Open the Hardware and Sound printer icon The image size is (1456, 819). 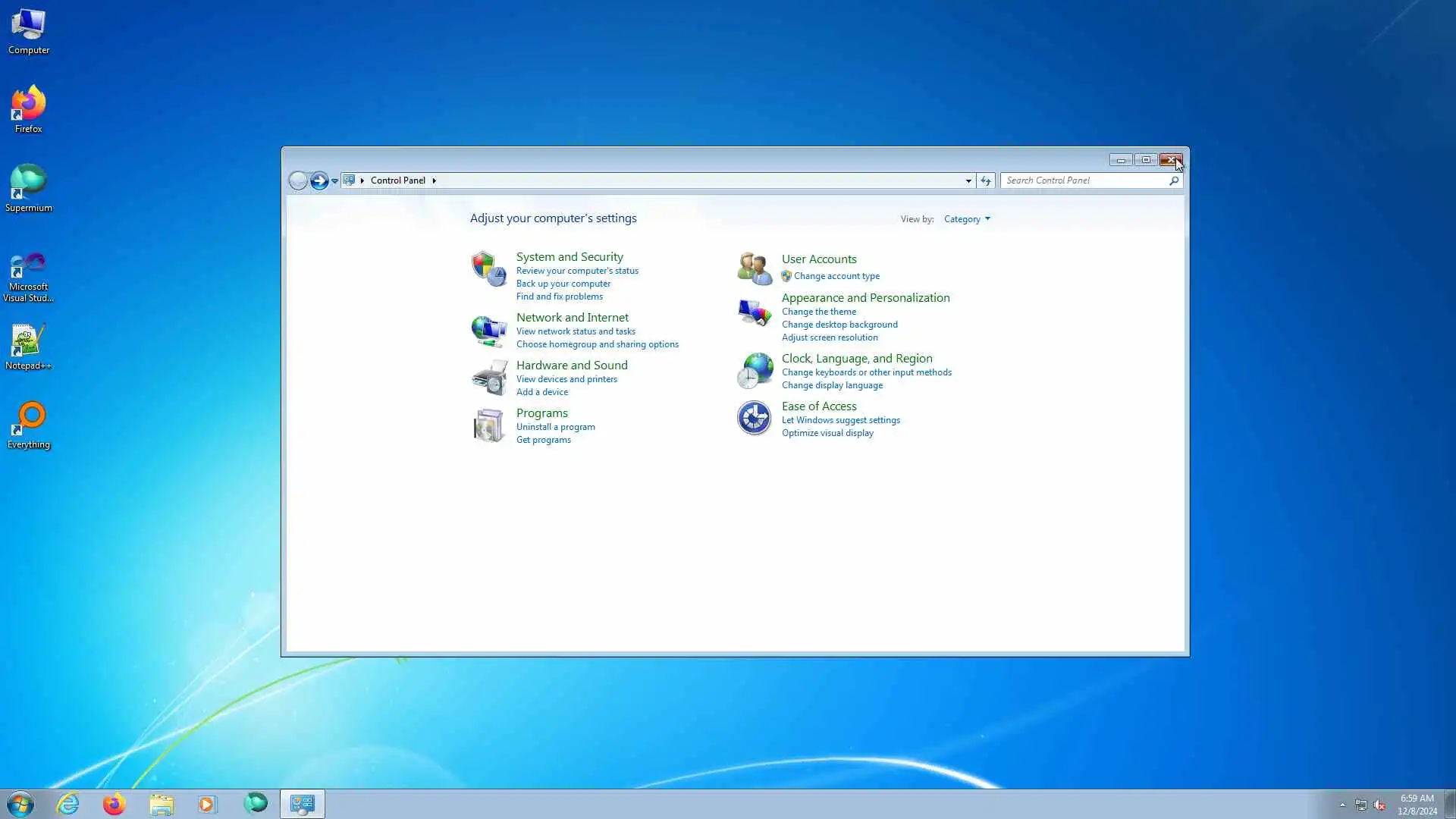pyautogui.click(x=488, y=378)
